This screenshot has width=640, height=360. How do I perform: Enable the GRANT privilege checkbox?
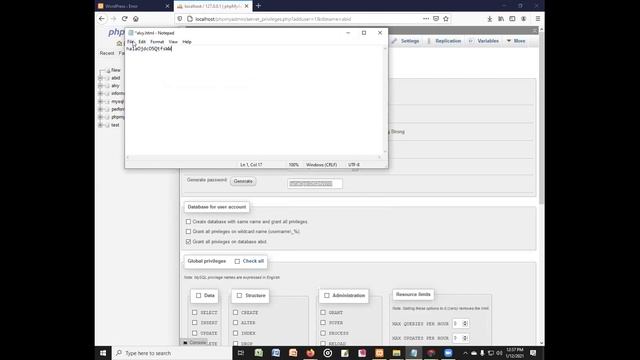pyautogui.click(x=323, y=312)
